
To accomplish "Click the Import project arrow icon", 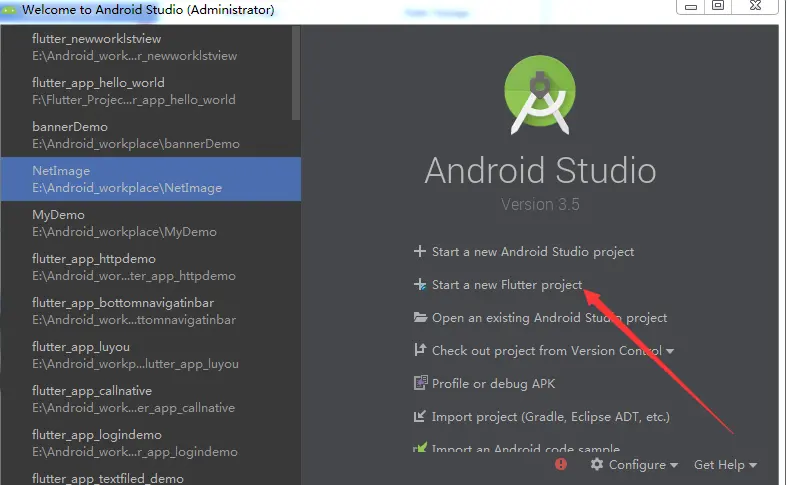I will tap(420, 416).
